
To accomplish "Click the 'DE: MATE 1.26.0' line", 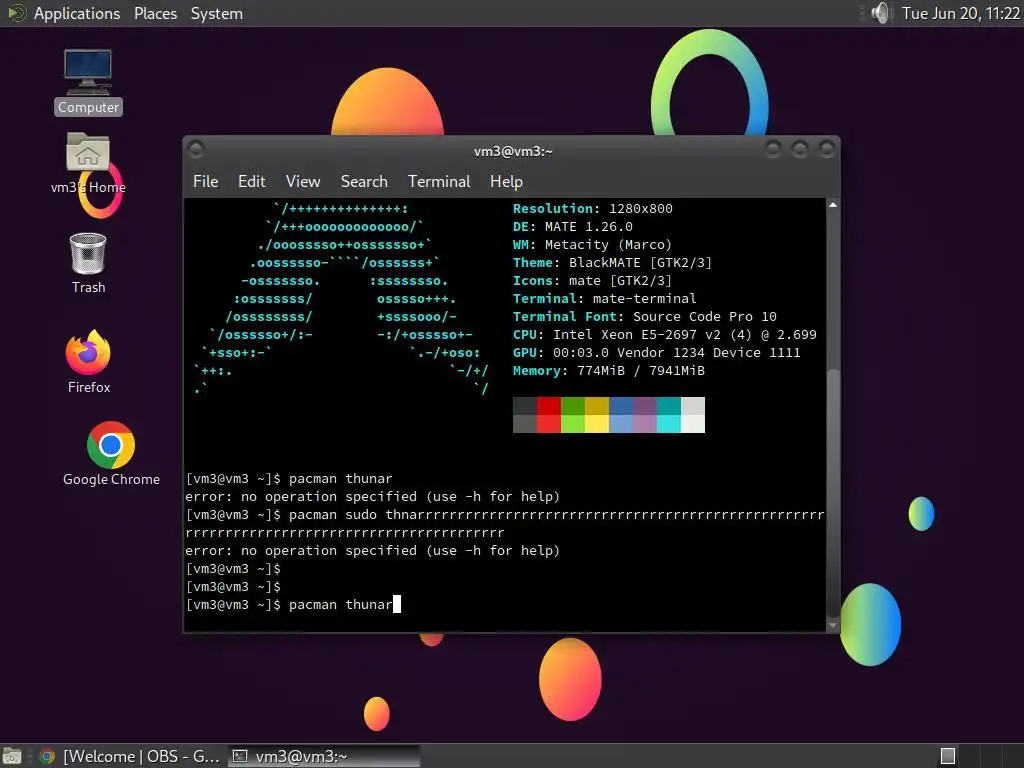I will 573,227.
